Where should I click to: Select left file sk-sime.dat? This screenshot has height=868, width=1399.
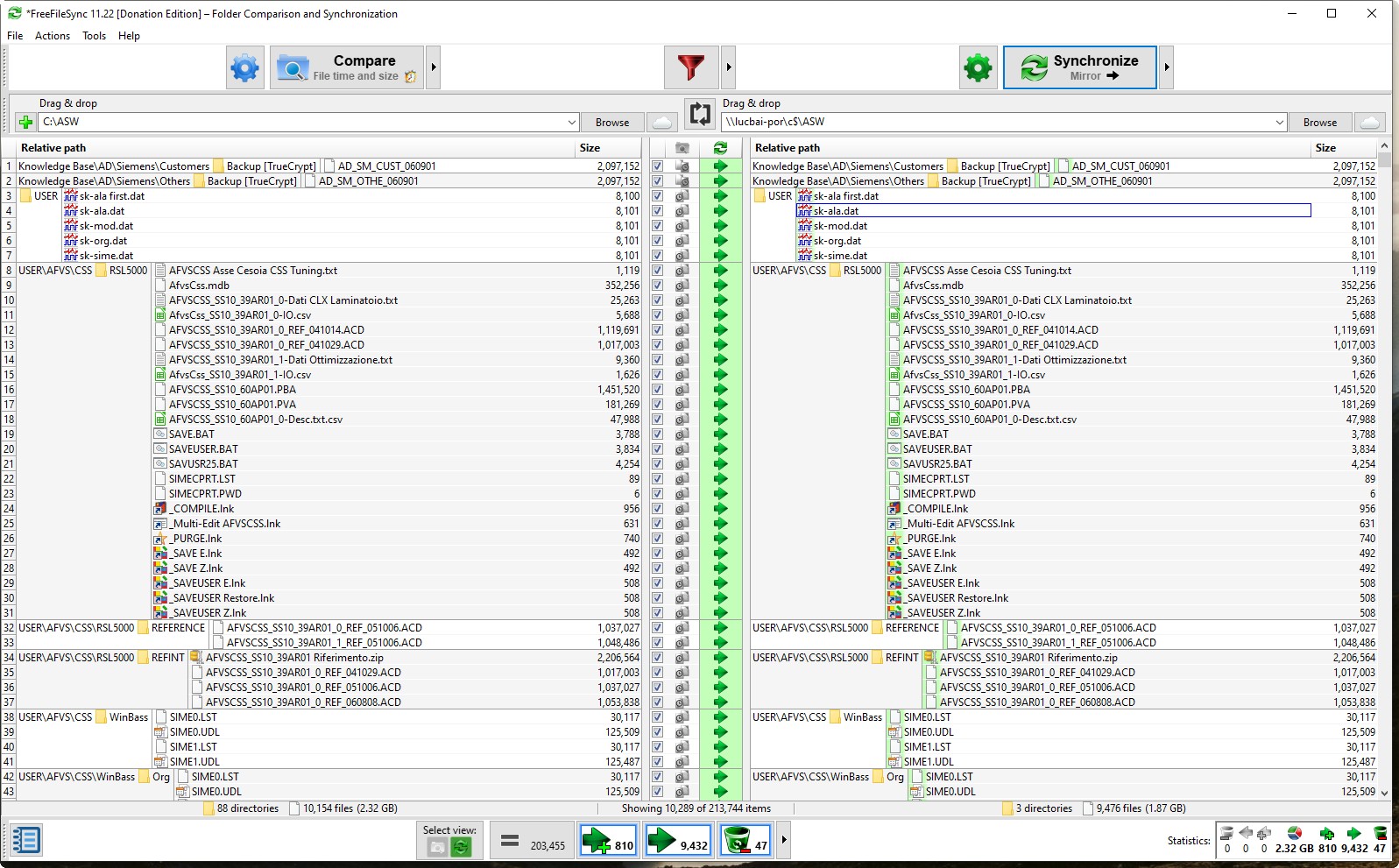106,256
